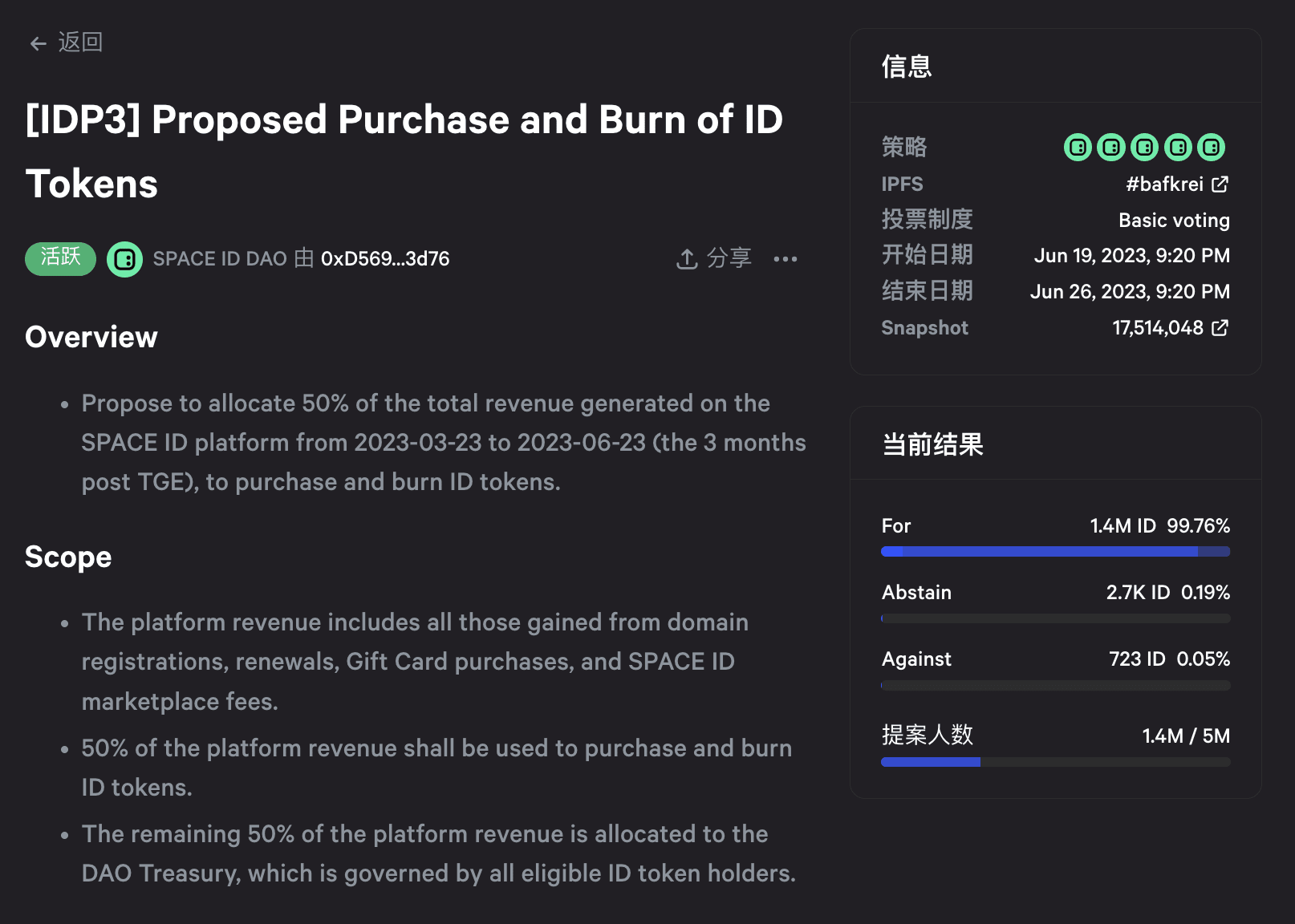
Task: Click the last strategy icon in 信息 panel
Action: point(1211,147)
